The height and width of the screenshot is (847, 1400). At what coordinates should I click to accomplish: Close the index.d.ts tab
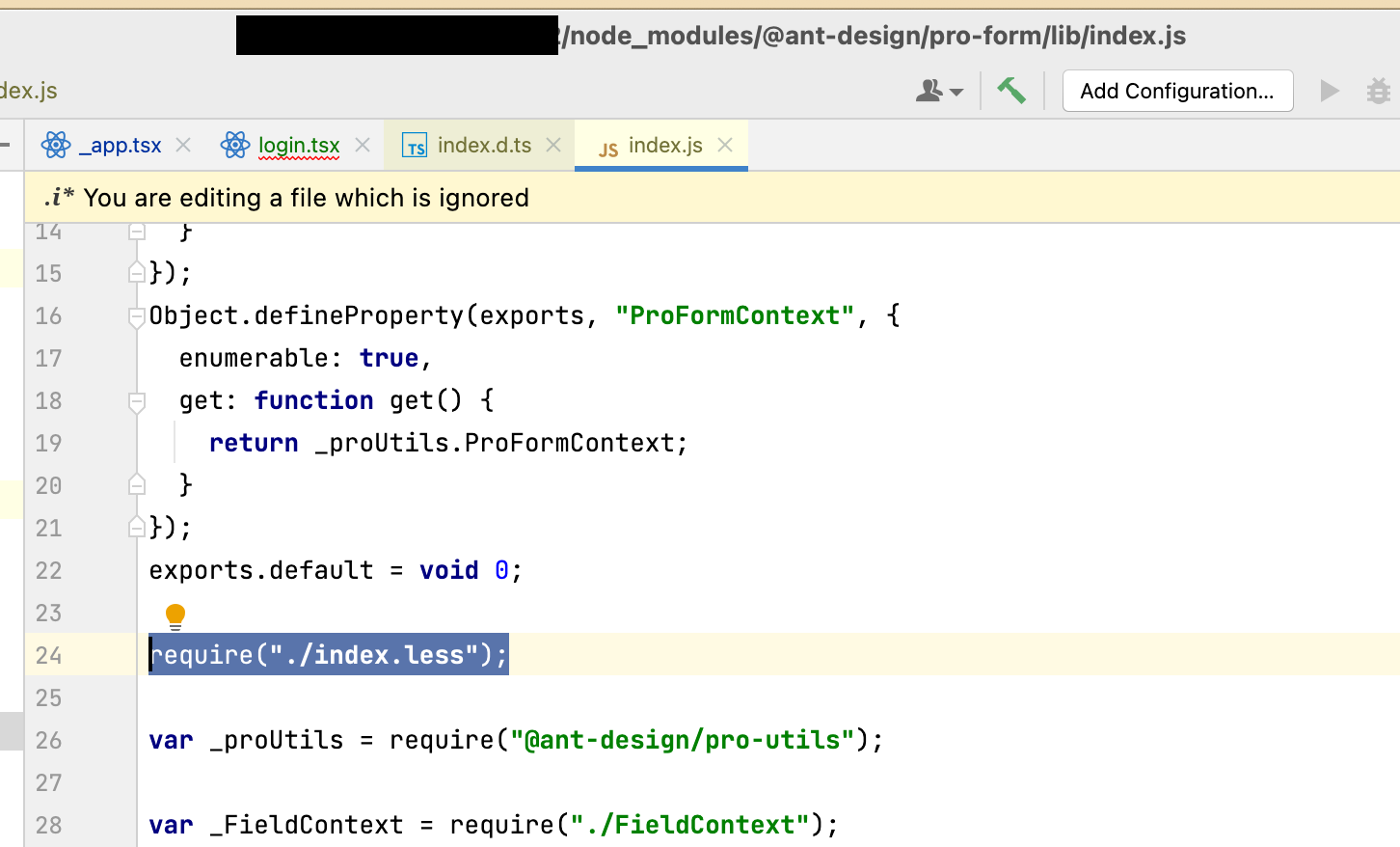point(553,145)
